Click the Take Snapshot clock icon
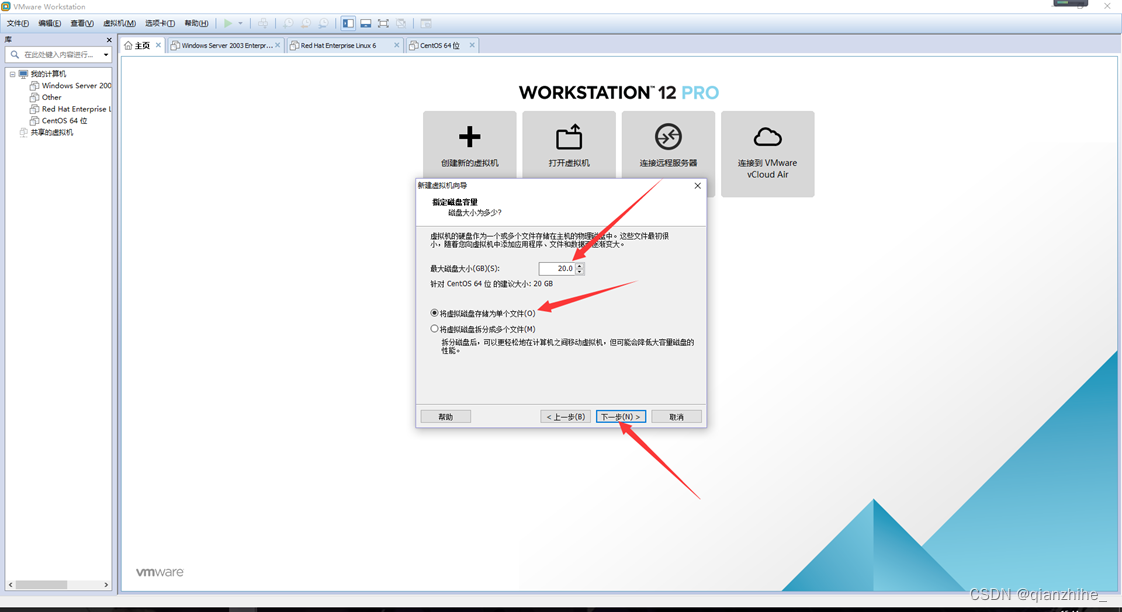Image resolution: width=1122 pixels, height=612 pixels. coord(288,23)
